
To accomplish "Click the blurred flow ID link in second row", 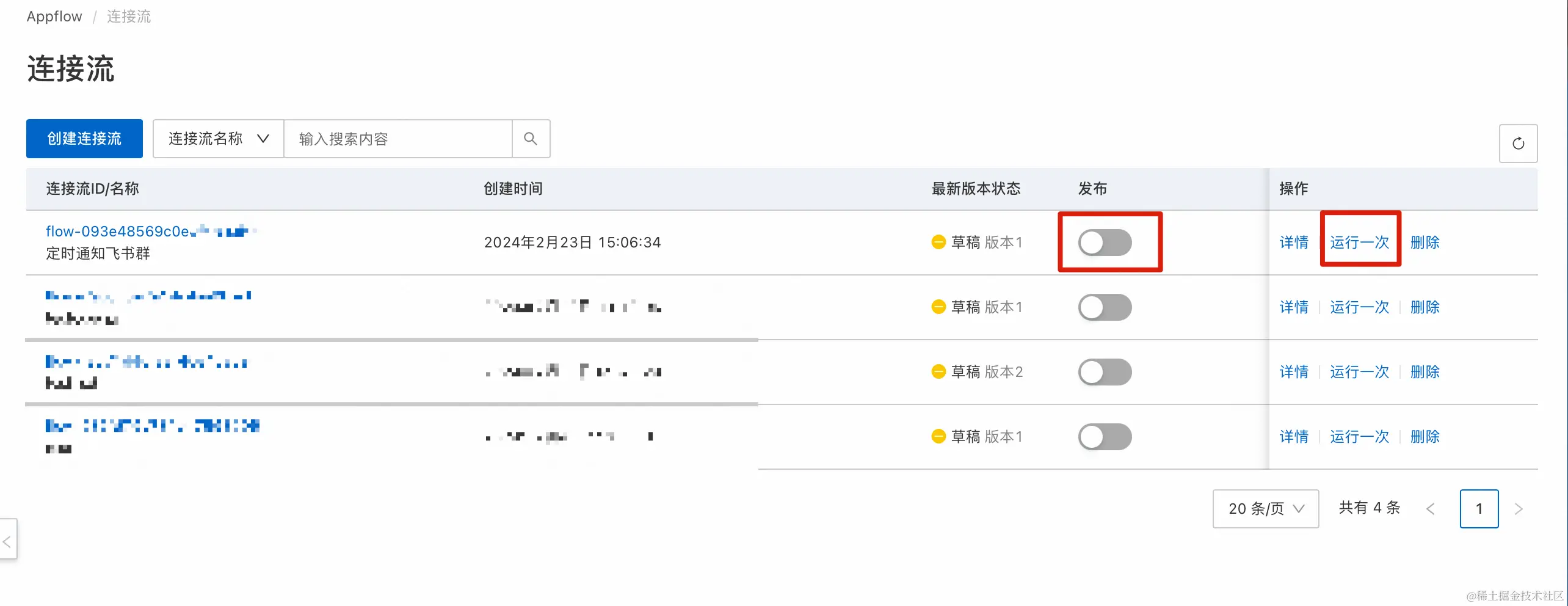I will pos(148,296).
